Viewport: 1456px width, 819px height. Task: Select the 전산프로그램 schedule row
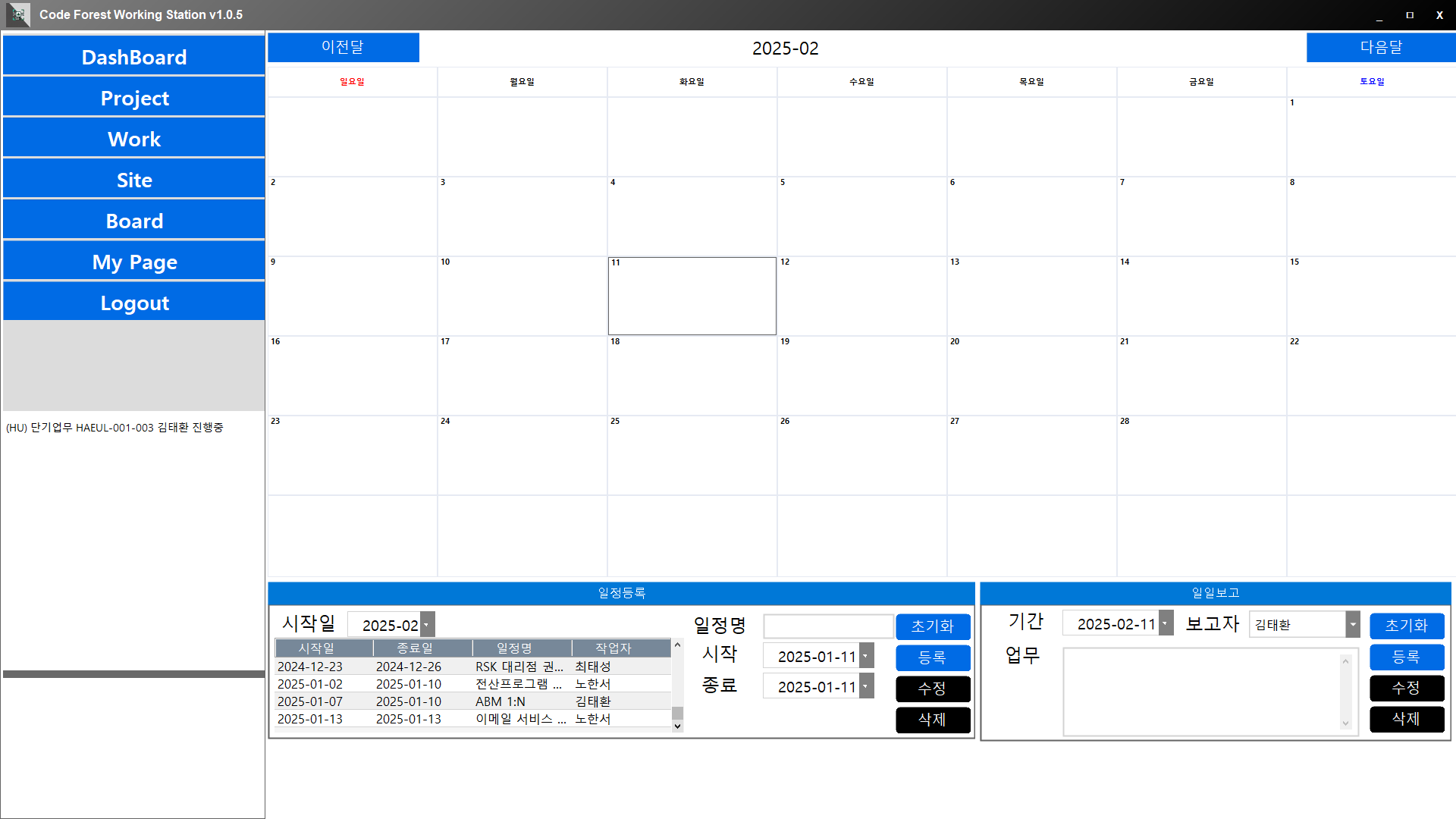point(472,684)
